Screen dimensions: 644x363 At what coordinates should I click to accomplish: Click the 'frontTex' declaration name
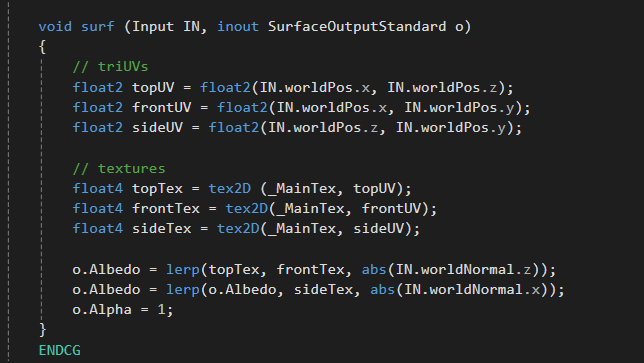(x=166, y=209)
